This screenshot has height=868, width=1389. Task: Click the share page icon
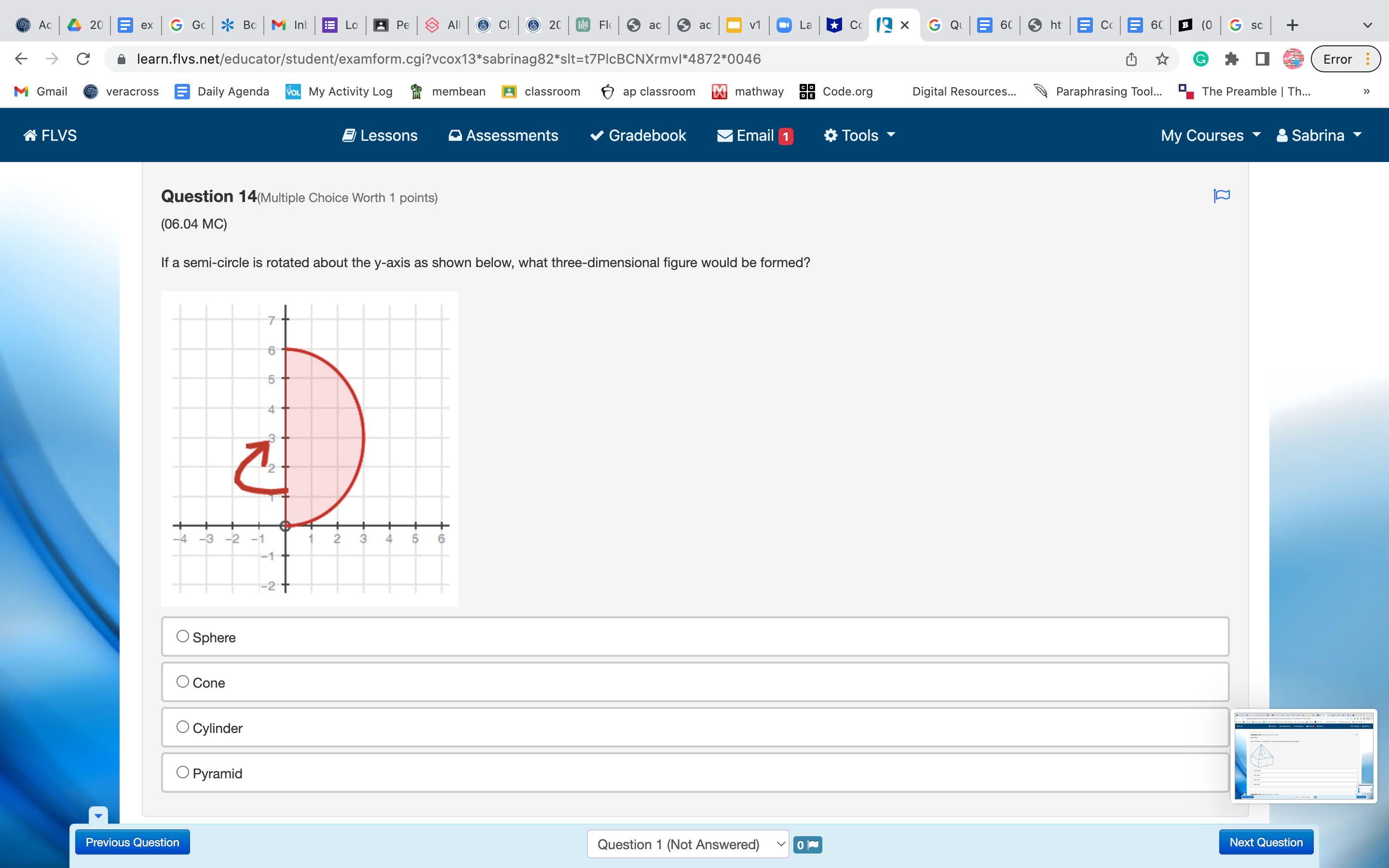(1130, 59)
